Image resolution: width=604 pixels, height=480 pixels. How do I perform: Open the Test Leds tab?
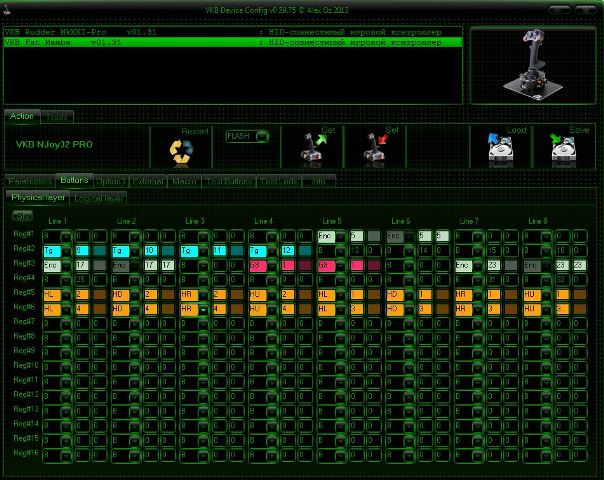279,181
